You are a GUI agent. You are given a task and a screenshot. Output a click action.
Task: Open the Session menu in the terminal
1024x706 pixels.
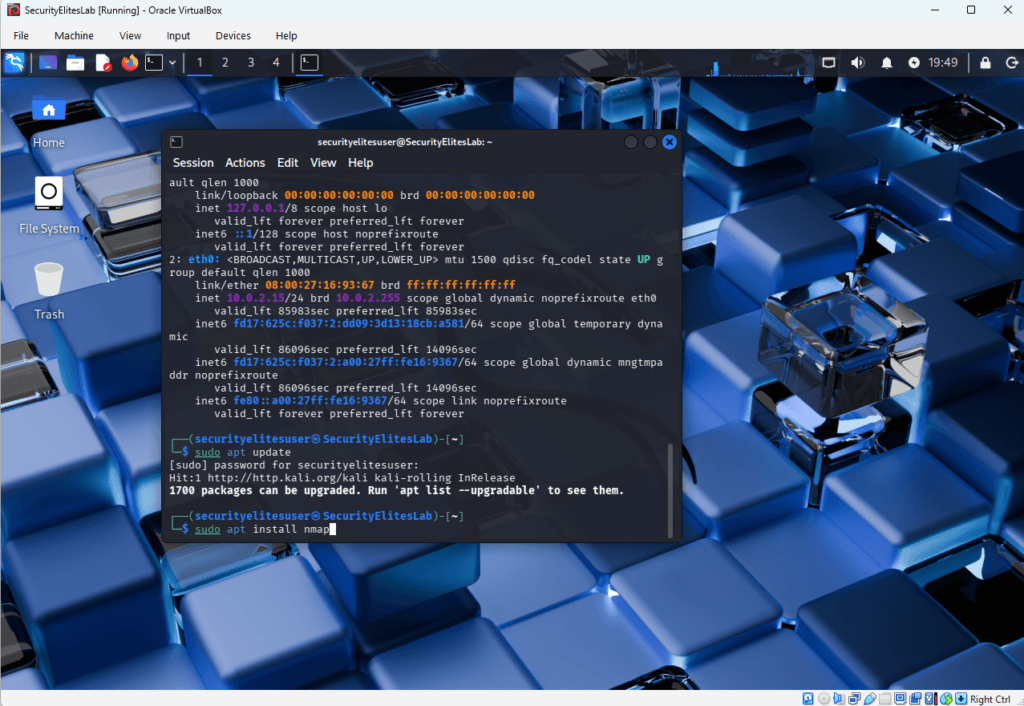[193, 162]
